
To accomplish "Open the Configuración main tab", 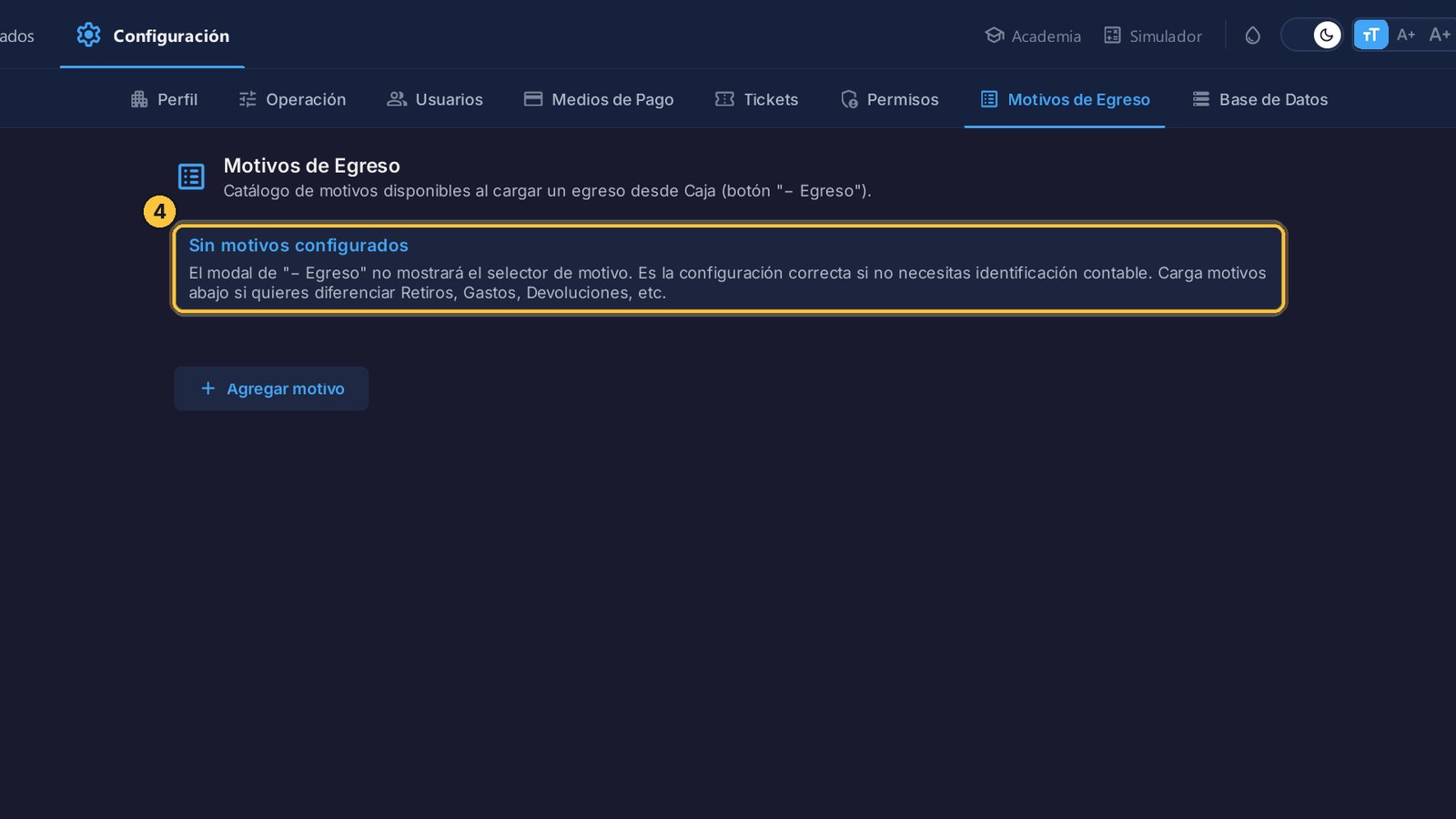I will click(152, 35).
